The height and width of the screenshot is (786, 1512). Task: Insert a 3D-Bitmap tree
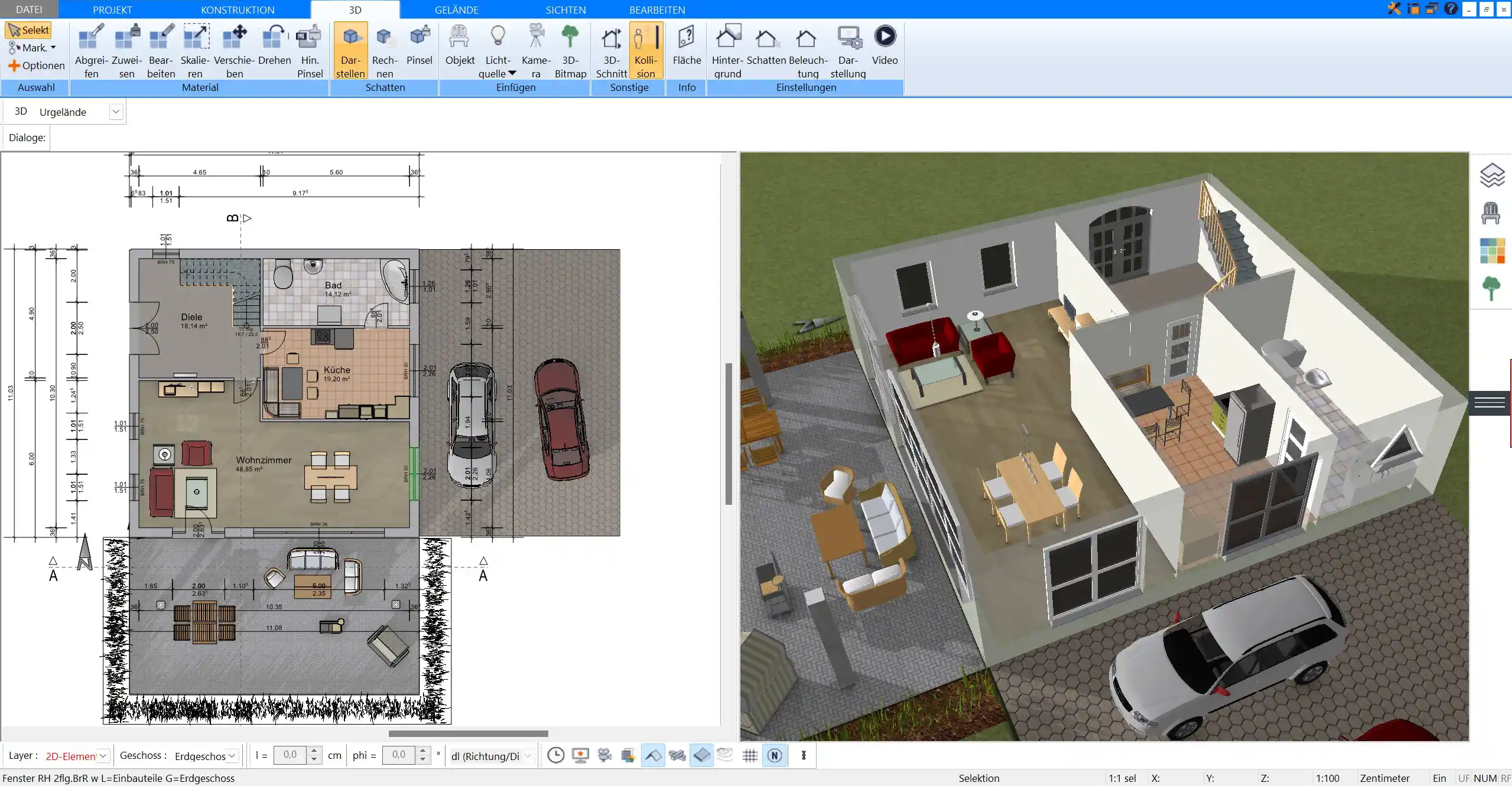coord(570,51)
